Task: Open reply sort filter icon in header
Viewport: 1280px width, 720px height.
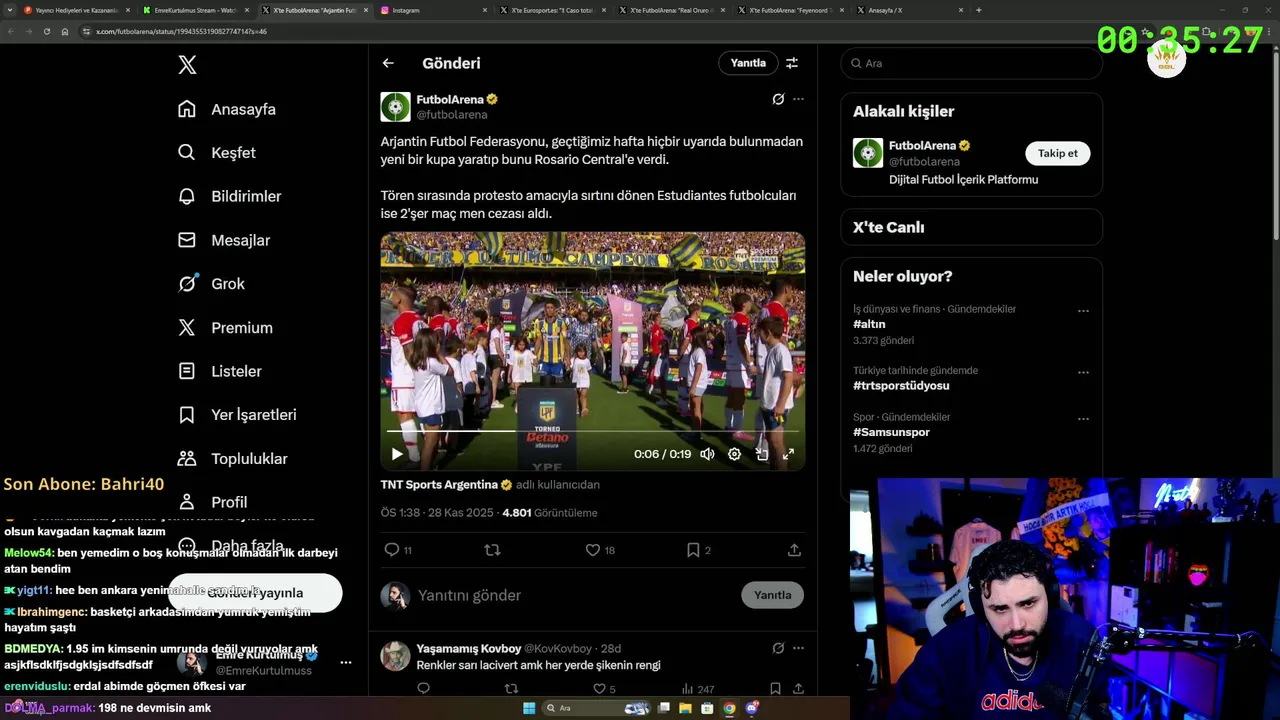Action: point(792,63)
